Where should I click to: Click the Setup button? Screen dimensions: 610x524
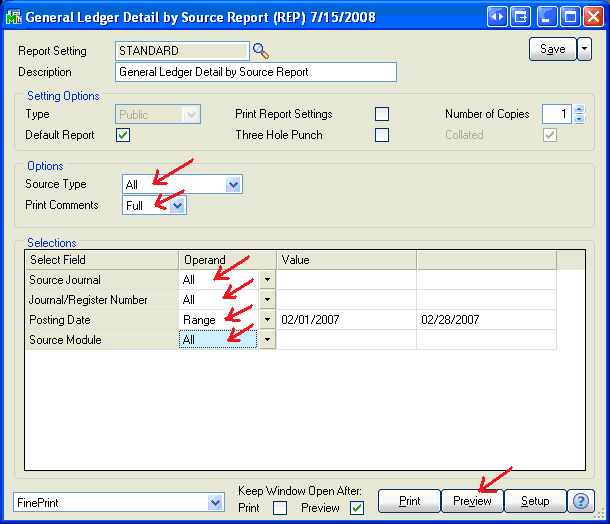pos(535,501)
